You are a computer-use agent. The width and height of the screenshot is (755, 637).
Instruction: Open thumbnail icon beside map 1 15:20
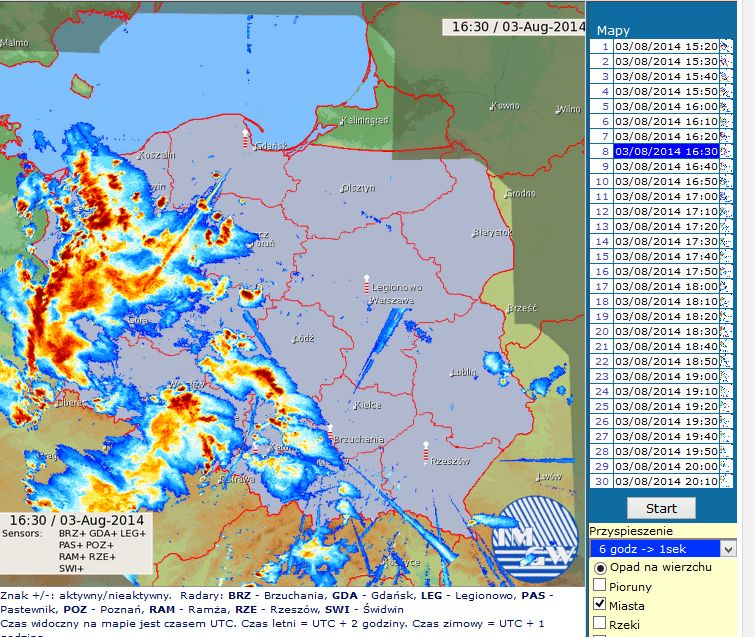(726, 46)
